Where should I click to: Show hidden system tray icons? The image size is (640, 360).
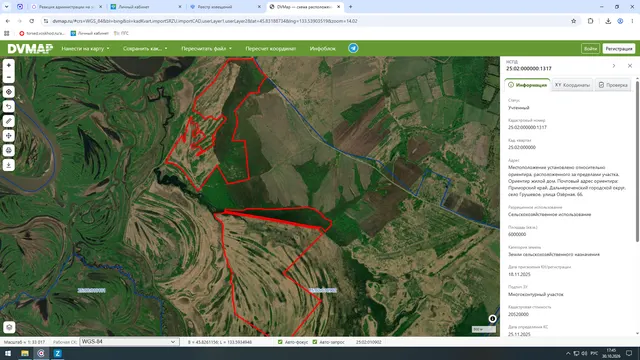[568, 353]
